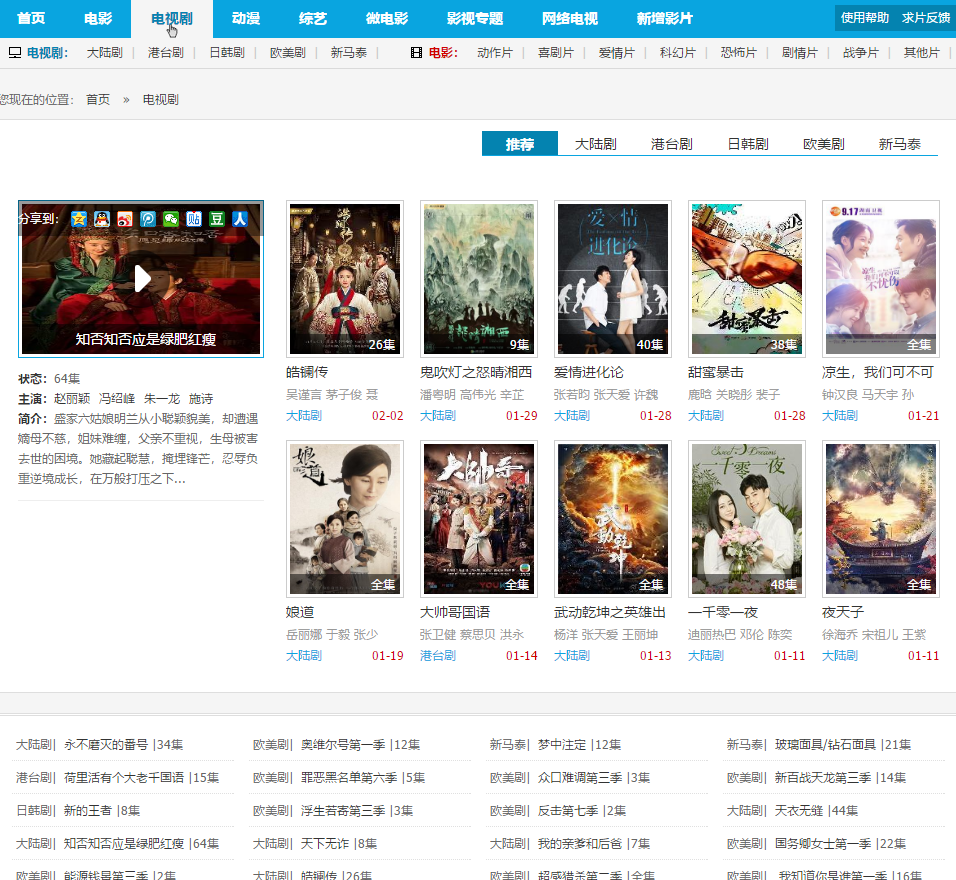Open the 爱情进化论 poster

[x=613, y=279]
